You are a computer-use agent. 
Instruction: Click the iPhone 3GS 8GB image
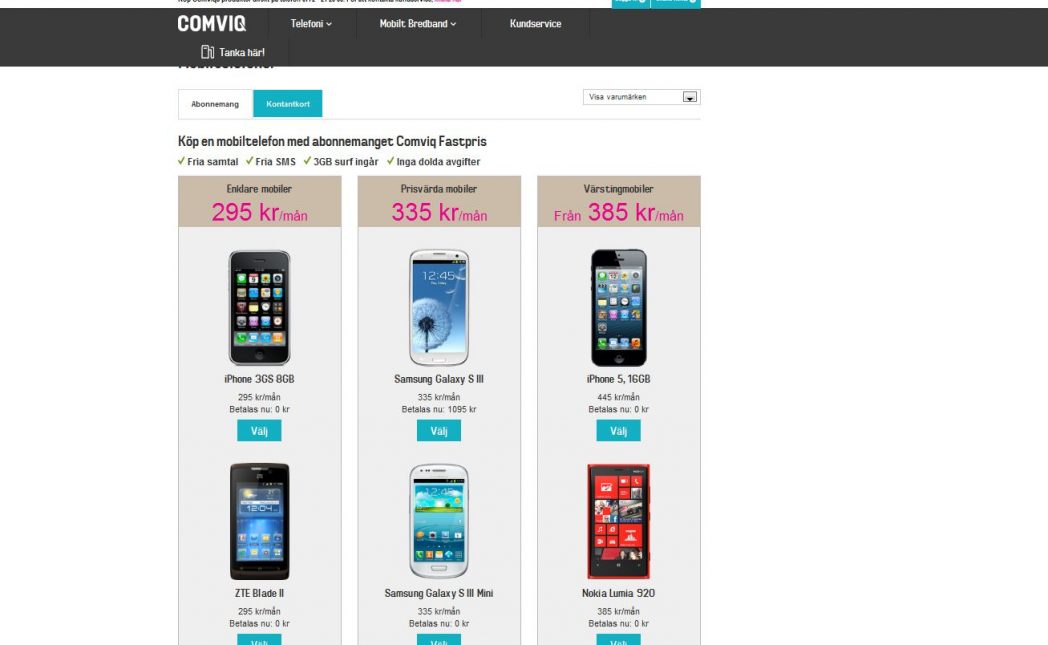(259, 307)
